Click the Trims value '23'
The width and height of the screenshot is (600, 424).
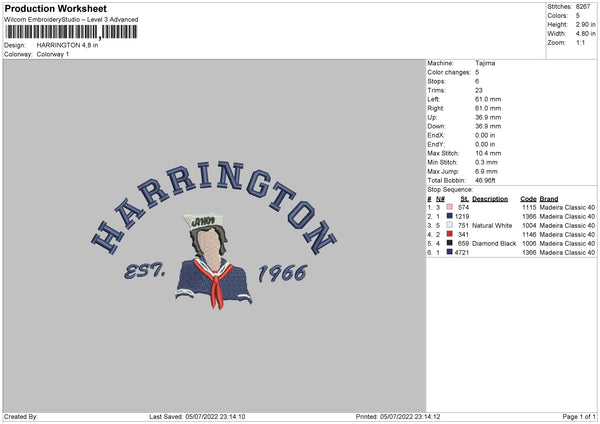[479, 90]
